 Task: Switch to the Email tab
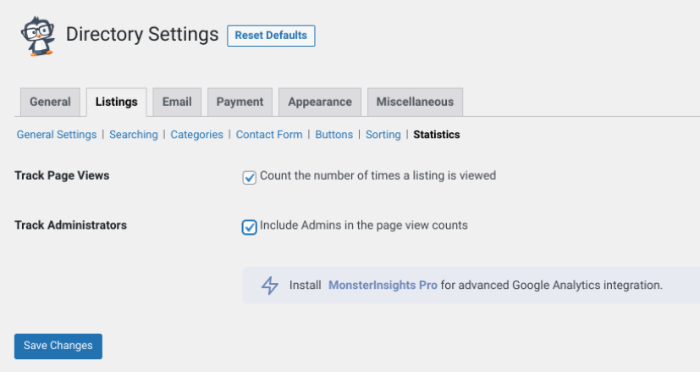coord(177,102)
